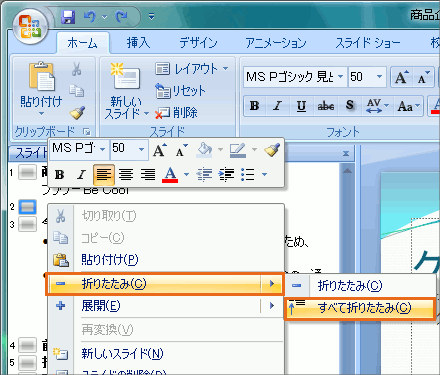This screenshot has height=375, width=440.
Task: Open the 挿入 ribbon tab
Action: [x=138, y=43]
